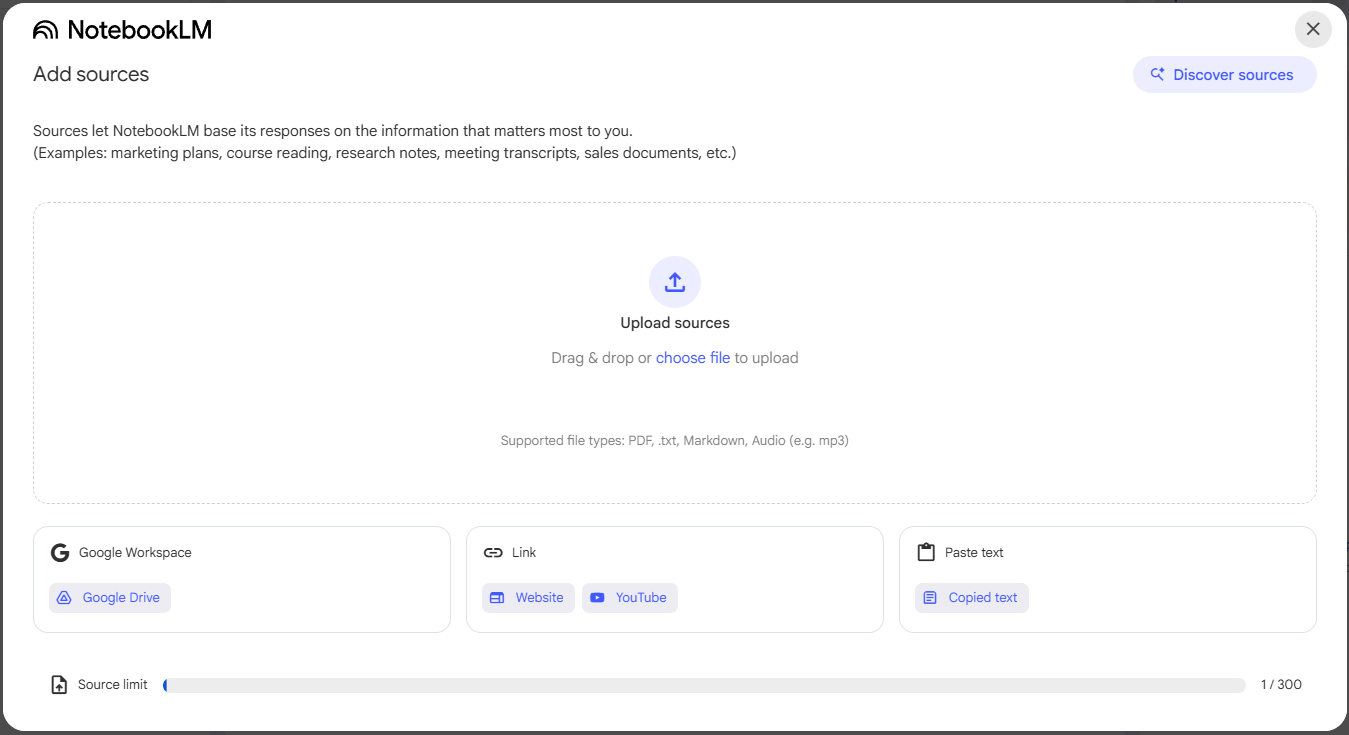Open Discover sources
The height and width of the screenshot is (735, 1349).
(1224, 75)
